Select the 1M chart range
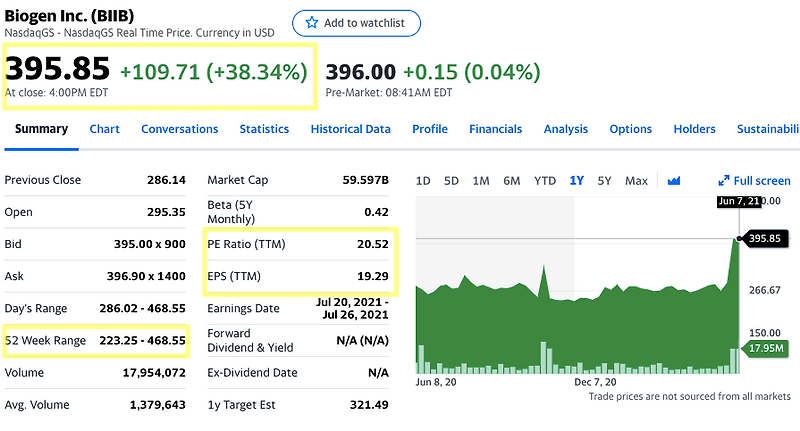The width and height of the screenshot is (800, 431). coord(481,181)
